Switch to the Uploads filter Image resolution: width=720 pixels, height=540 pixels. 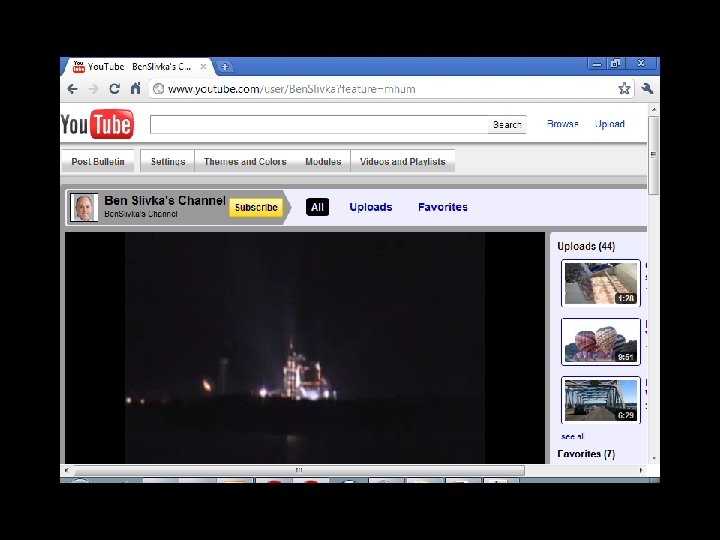[x=371, y=207]
